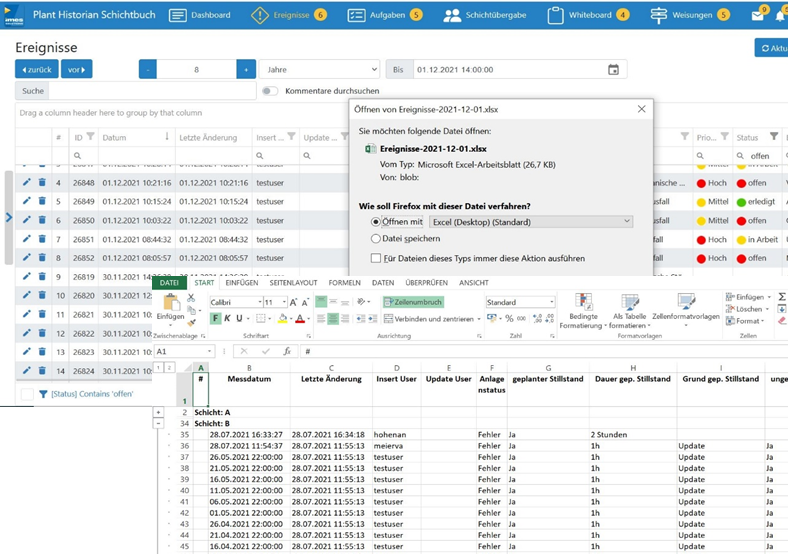
Task: Toggle checkbox beside Status Contains 'offen' filter
Action: (28, 394)
